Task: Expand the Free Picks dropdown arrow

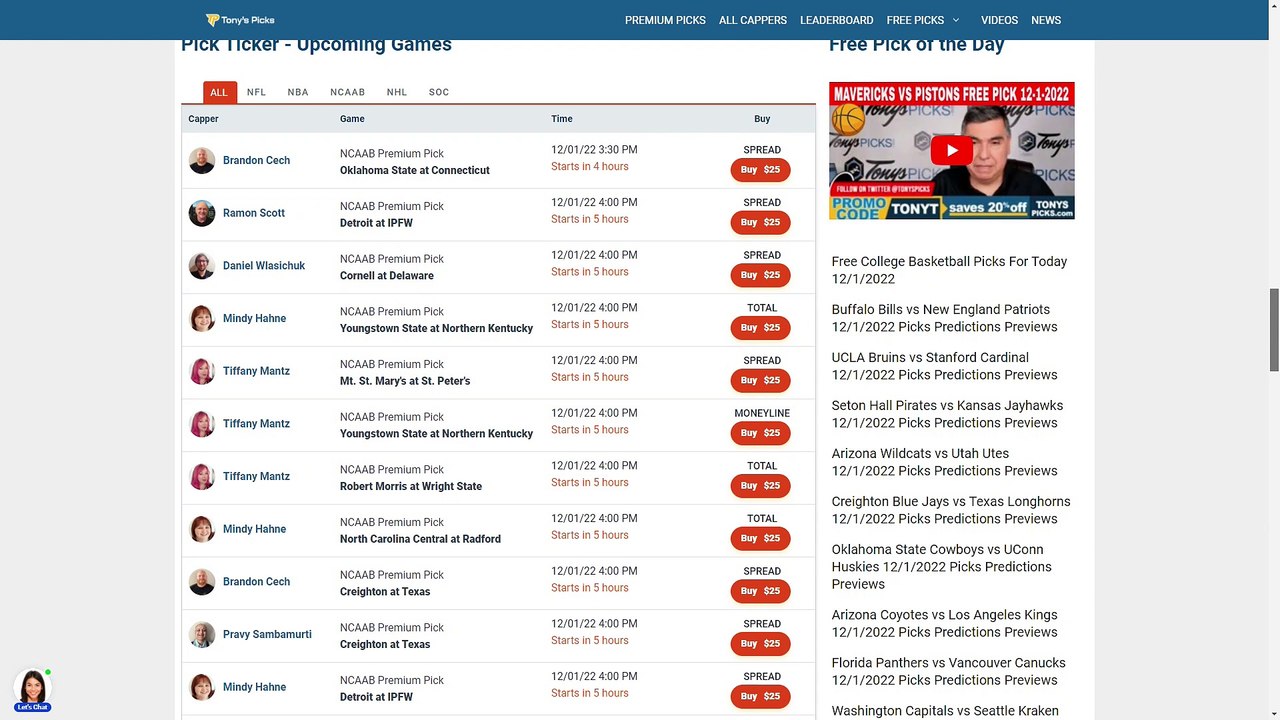Action: (955, 20)
